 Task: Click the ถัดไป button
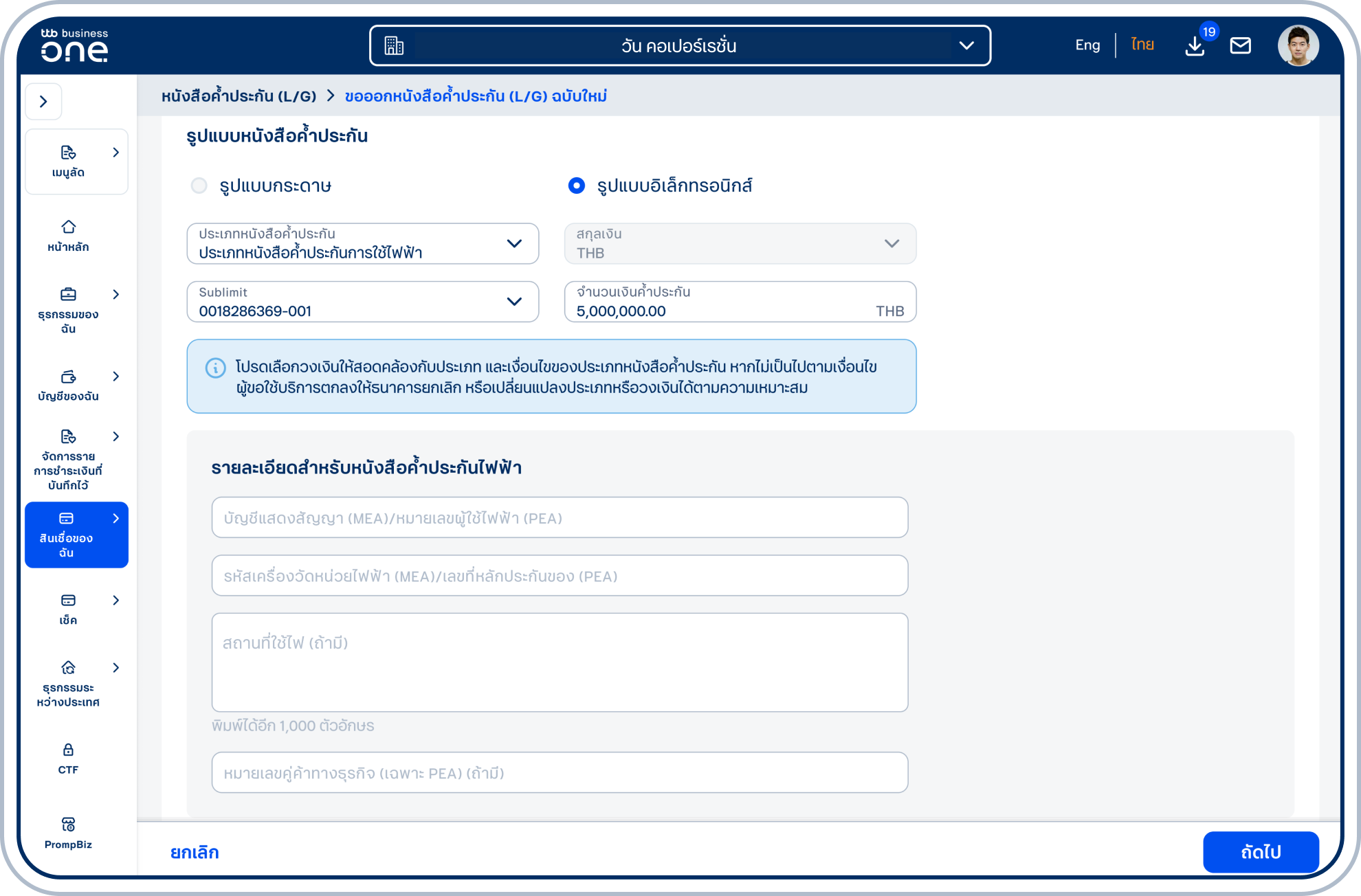(1260, 852)
